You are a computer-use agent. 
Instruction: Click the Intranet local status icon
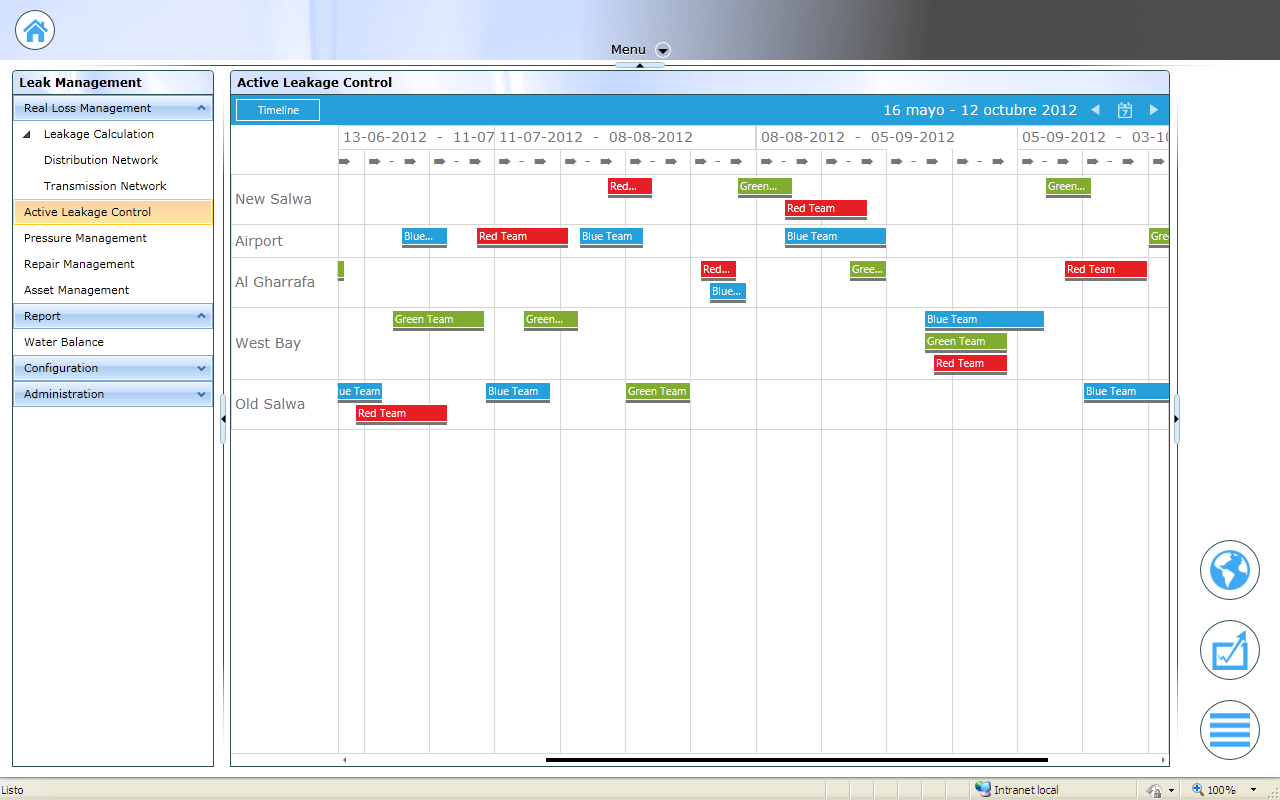(983, 789)
